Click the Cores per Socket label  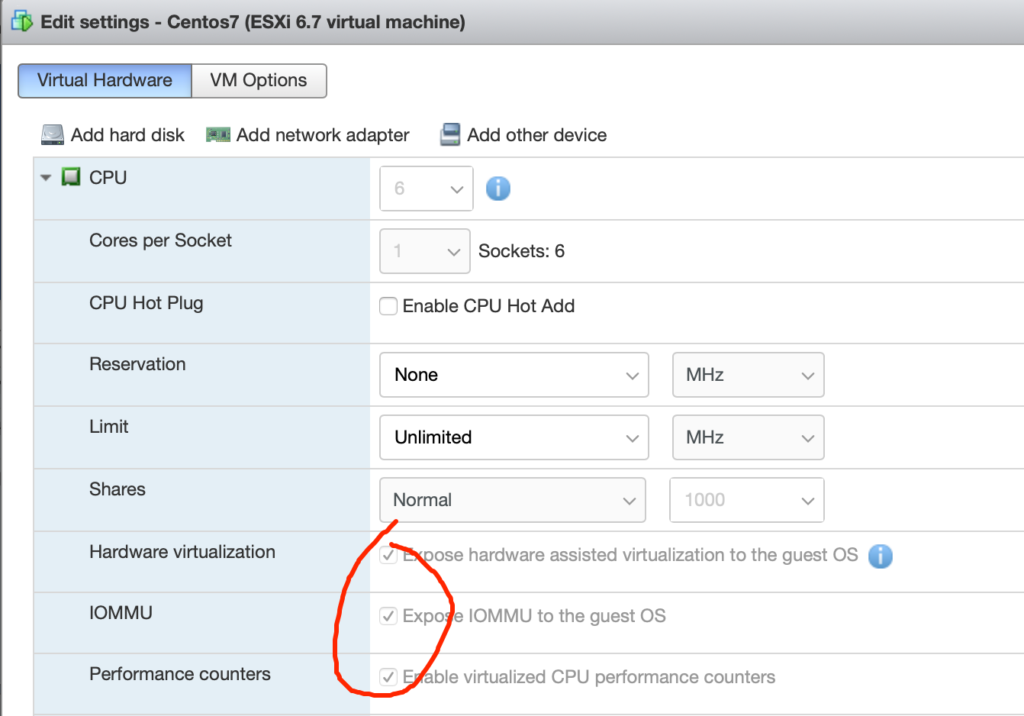160,240
